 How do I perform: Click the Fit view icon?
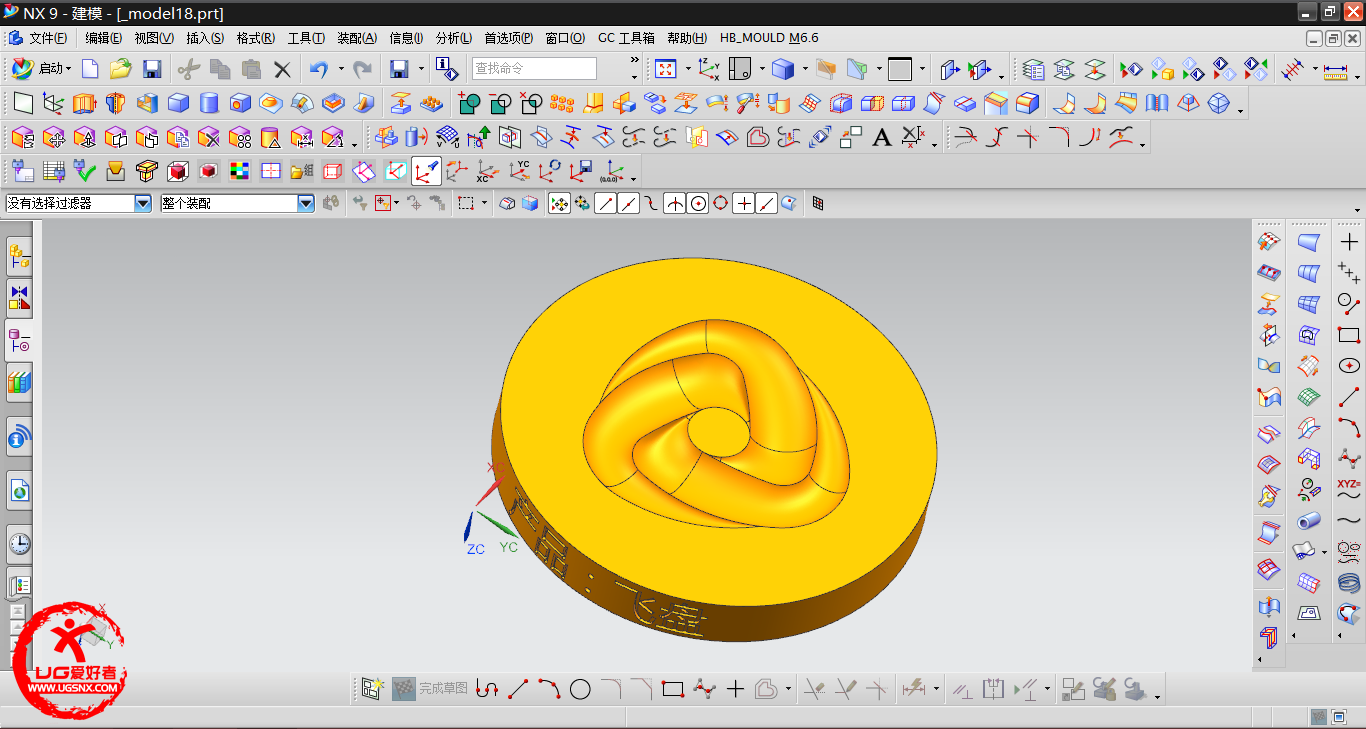[x=665, y=69]
